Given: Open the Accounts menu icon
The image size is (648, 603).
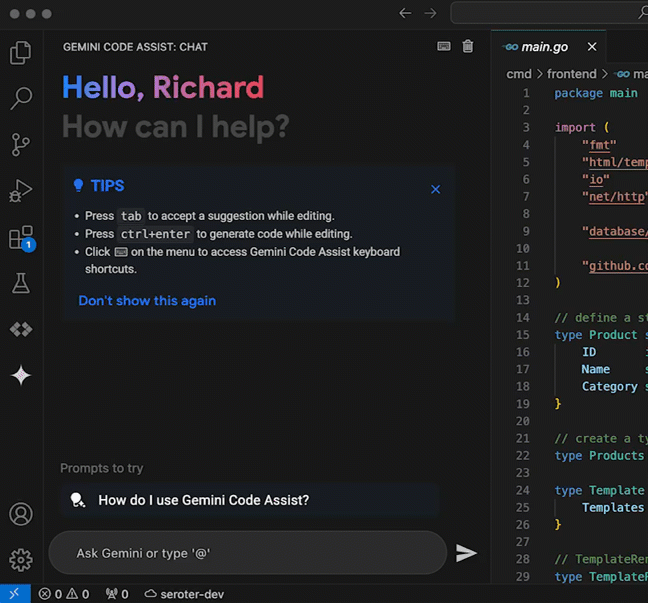Looking at the screenshot, I should click(21, 514).
